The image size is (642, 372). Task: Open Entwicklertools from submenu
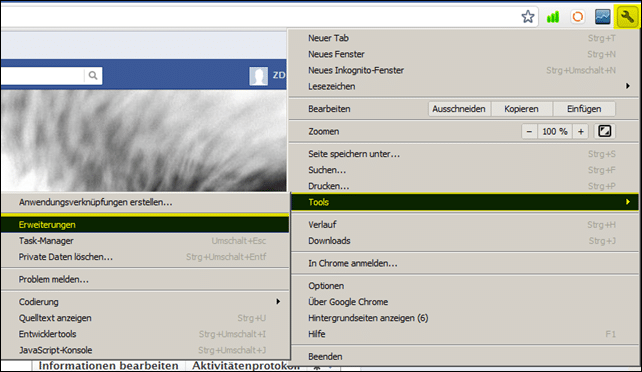145,334
